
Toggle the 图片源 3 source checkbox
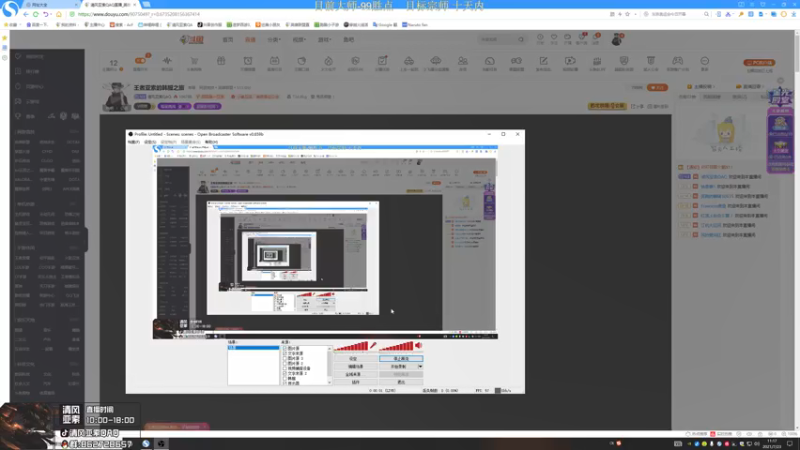point(285,358)
